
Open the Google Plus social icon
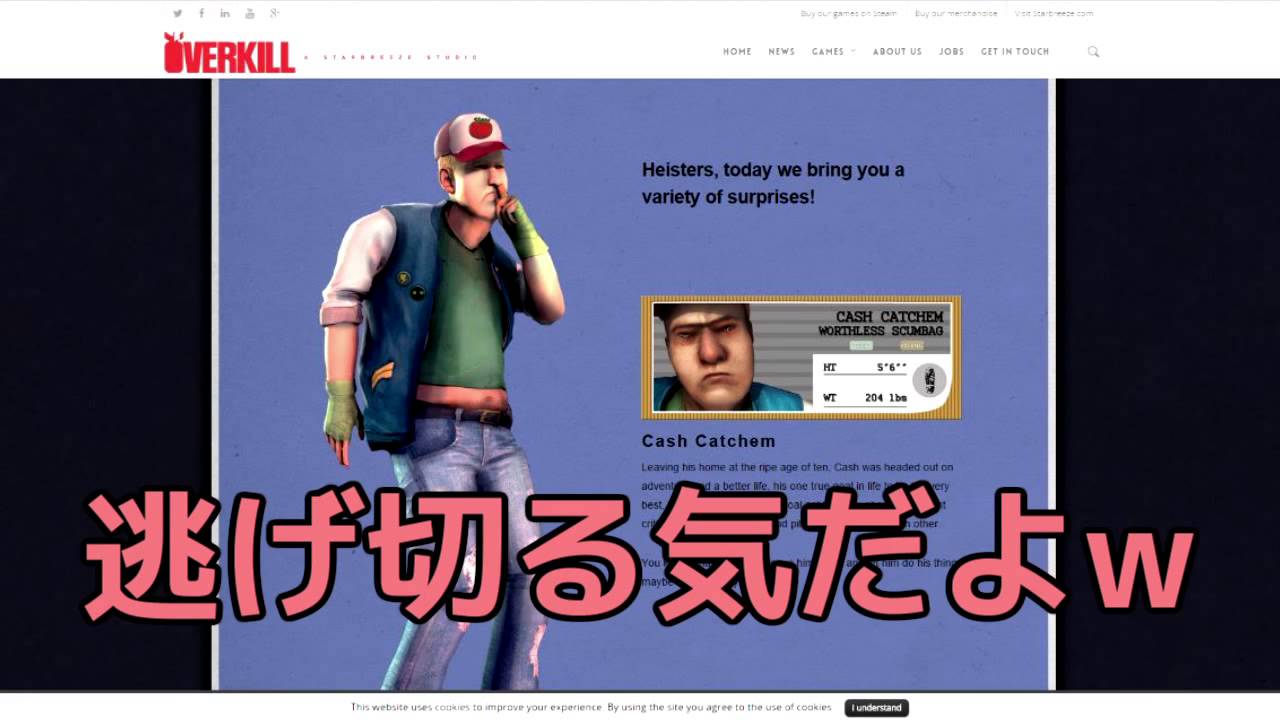tap(274, 13)
